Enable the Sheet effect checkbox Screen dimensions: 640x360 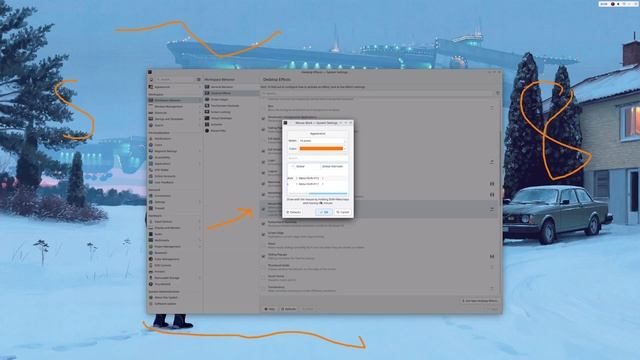point(263,245)
